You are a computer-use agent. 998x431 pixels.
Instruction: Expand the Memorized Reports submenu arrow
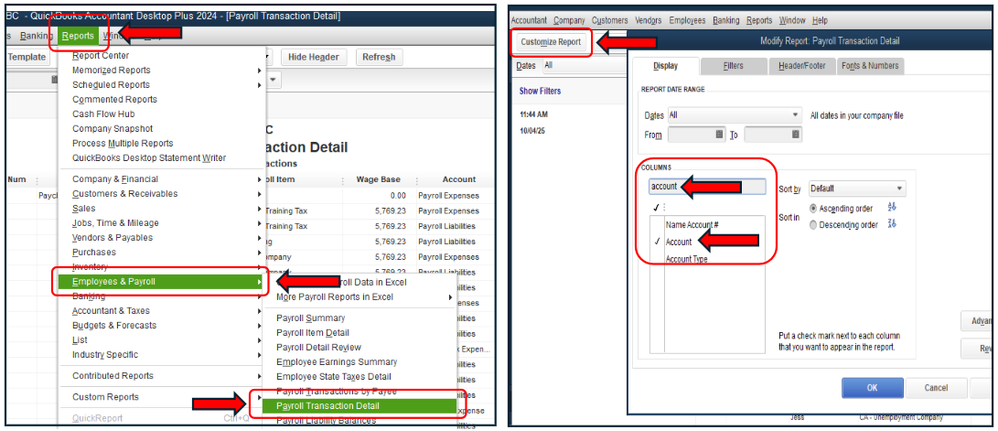(x=259, y=70)
